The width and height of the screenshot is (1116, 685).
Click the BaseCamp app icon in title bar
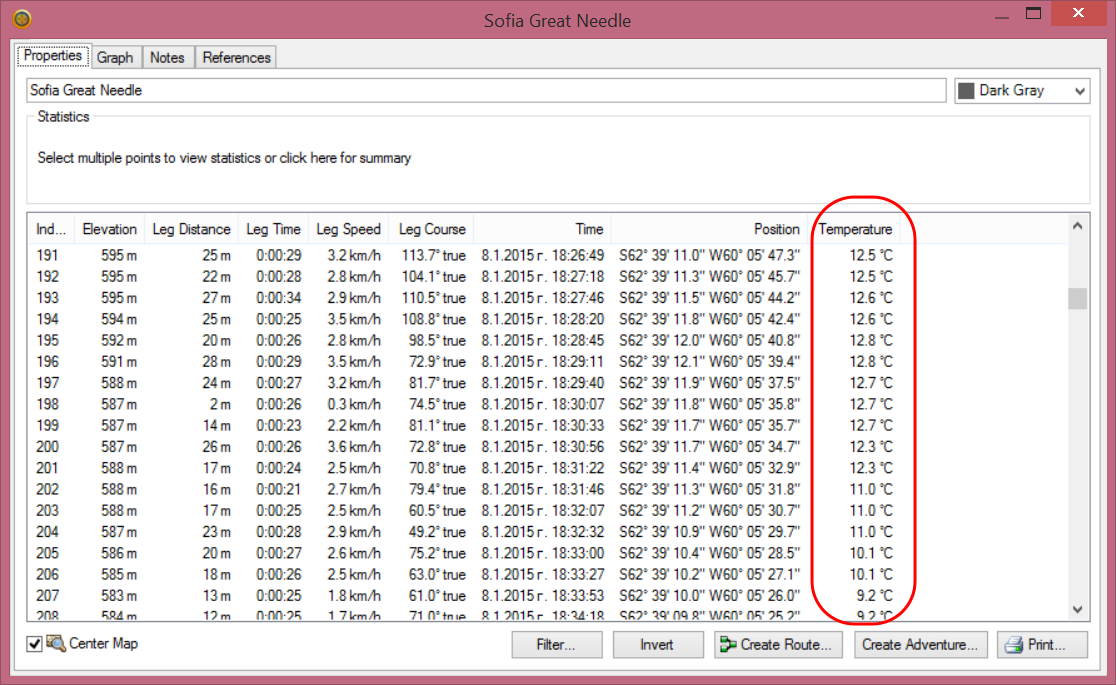(x=21, y=19)
